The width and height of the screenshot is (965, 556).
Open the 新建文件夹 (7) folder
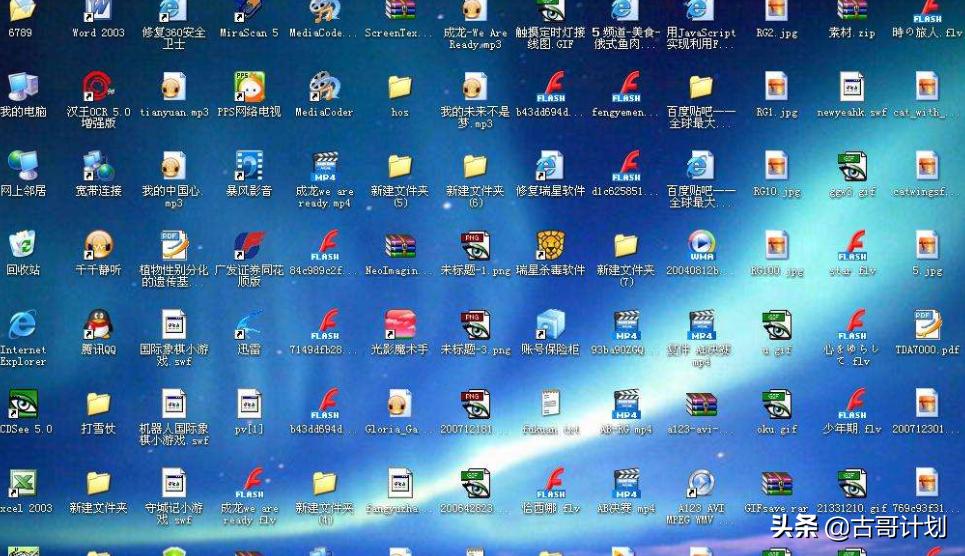[626, 245]
